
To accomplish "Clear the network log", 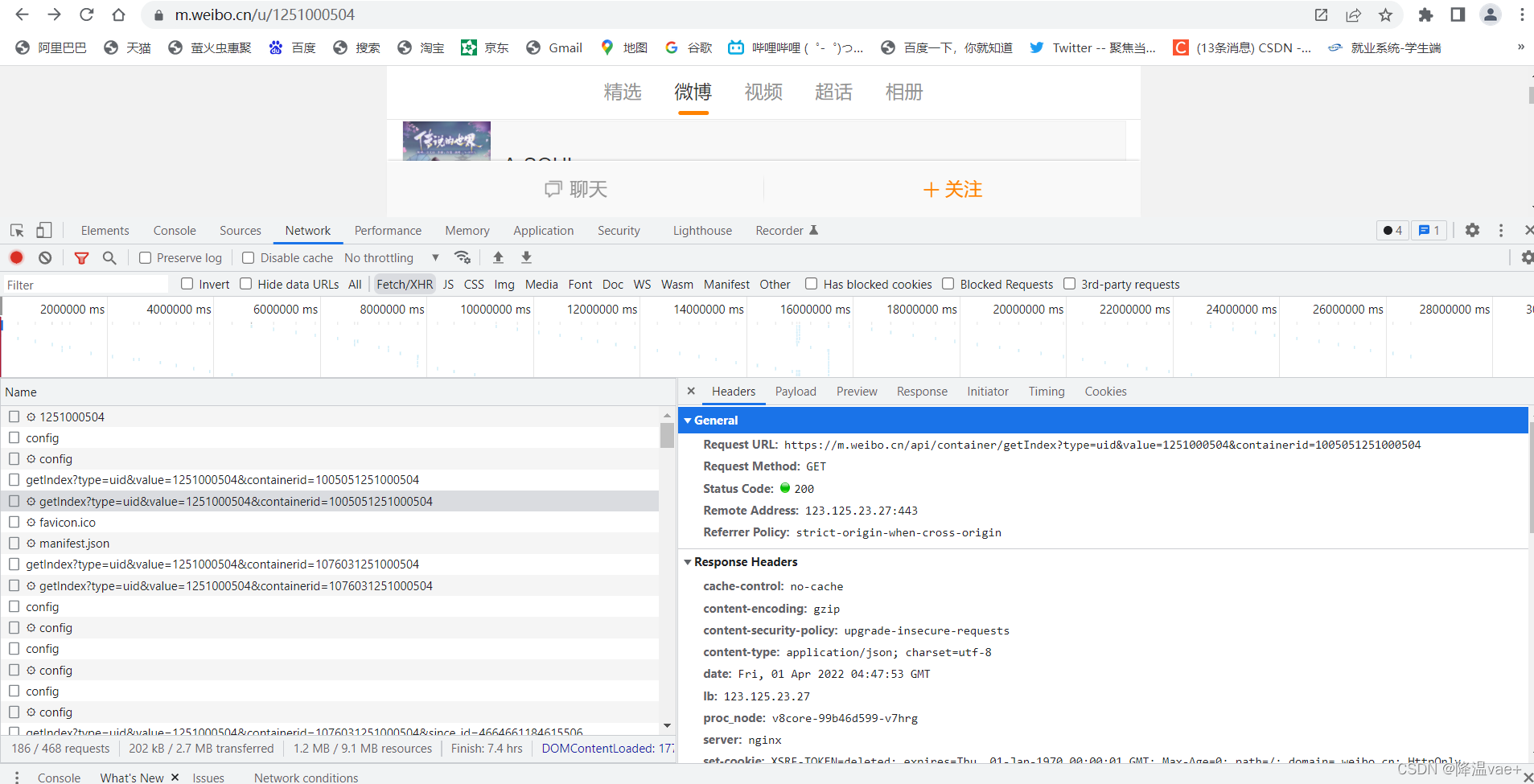I will 45,258.
